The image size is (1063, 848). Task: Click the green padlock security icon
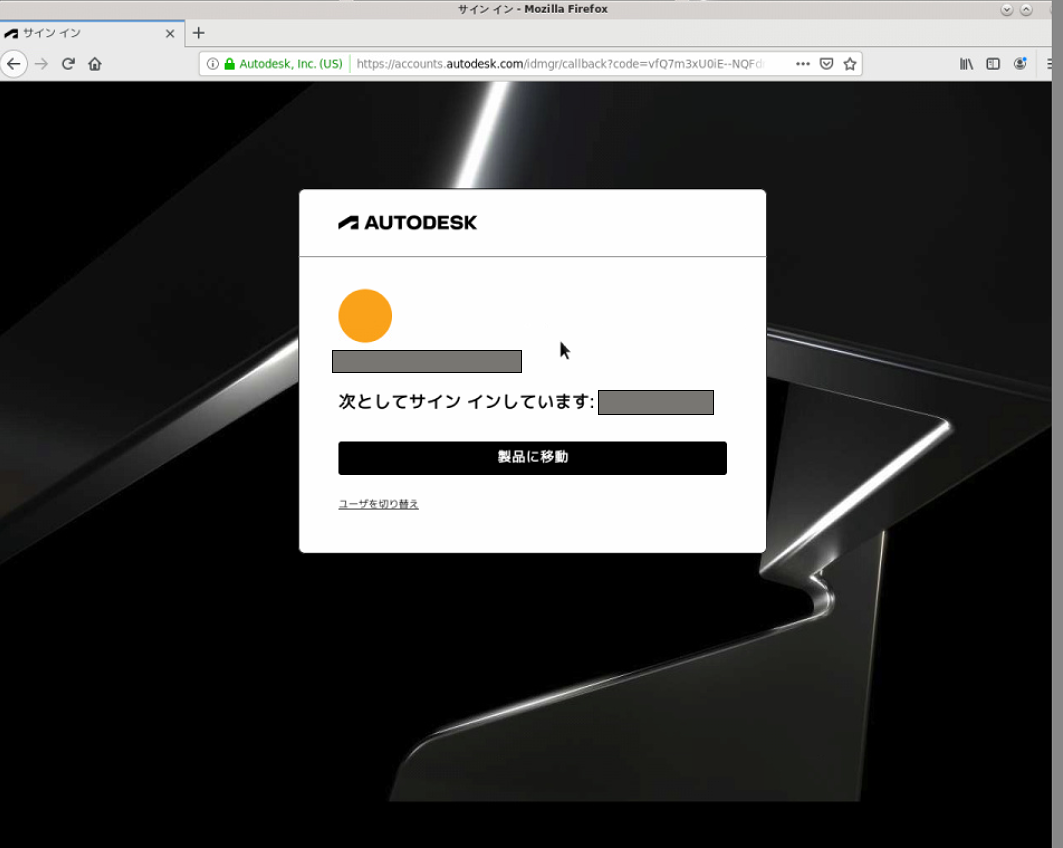[x=230, y=64]
